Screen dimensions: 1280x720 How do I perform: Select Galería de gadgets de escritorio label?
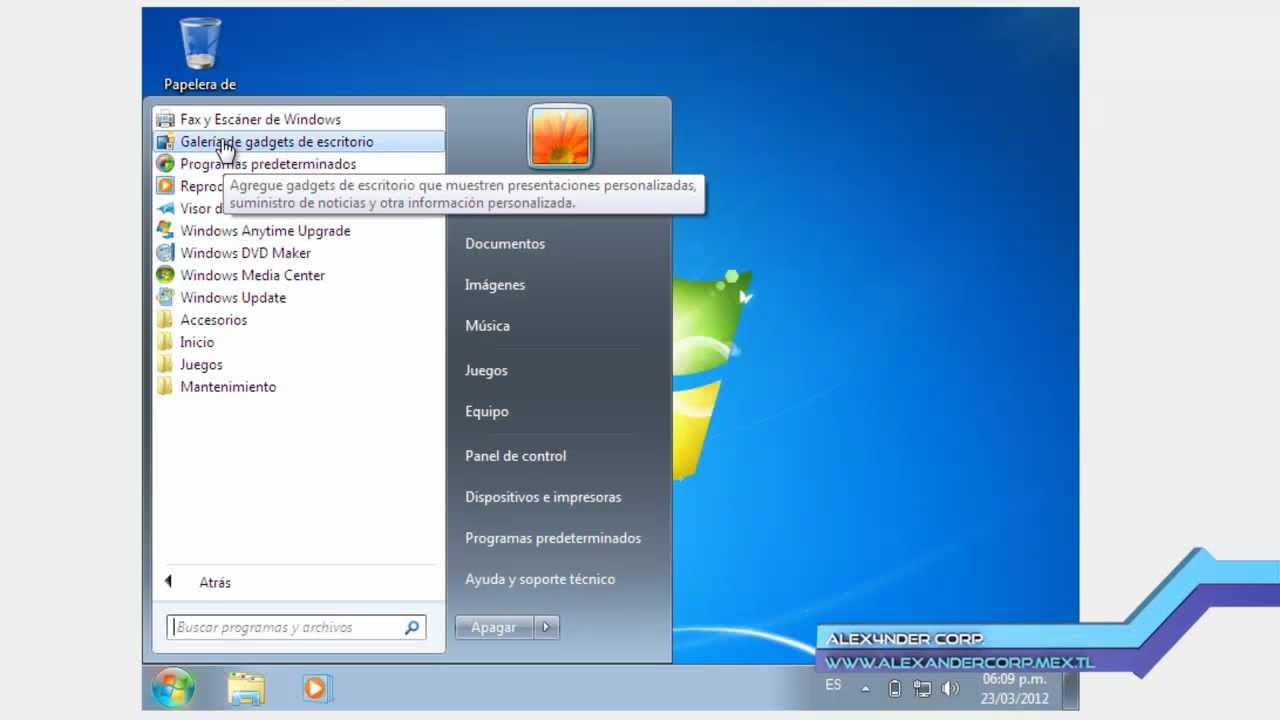coord(277,142)
